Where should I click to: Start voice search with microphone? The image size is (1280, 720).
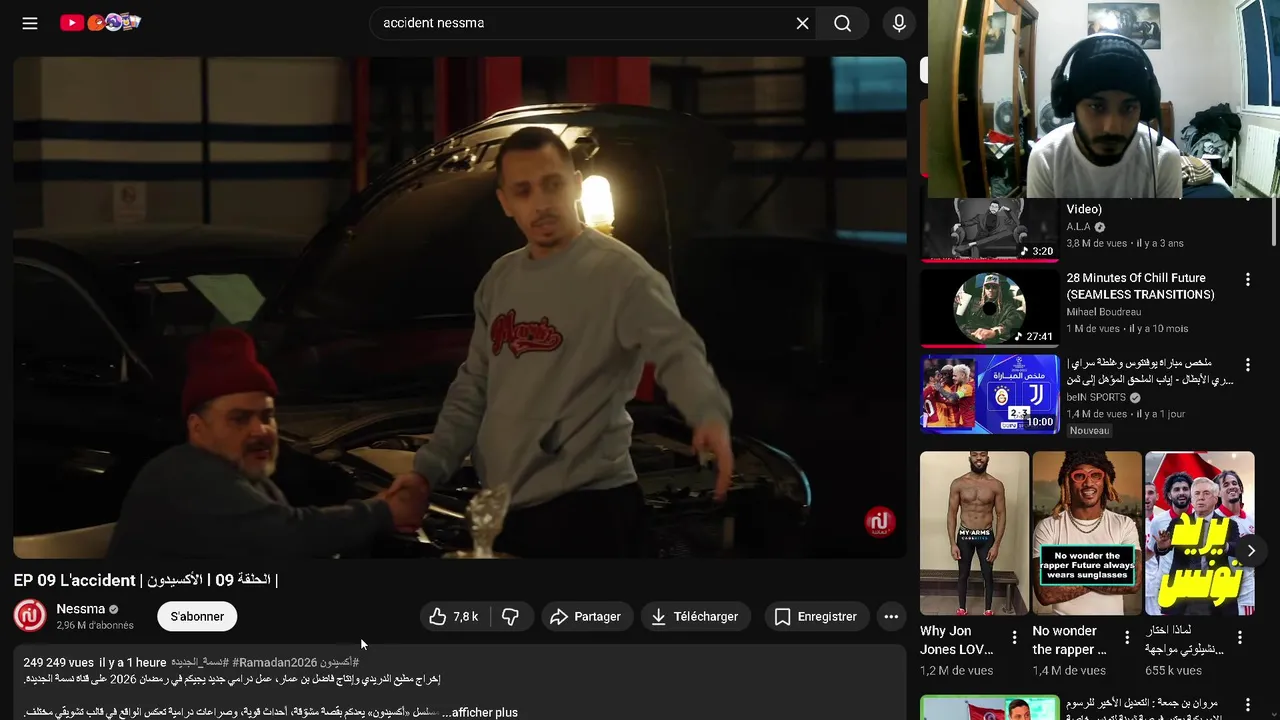click(x=899, y=23)
